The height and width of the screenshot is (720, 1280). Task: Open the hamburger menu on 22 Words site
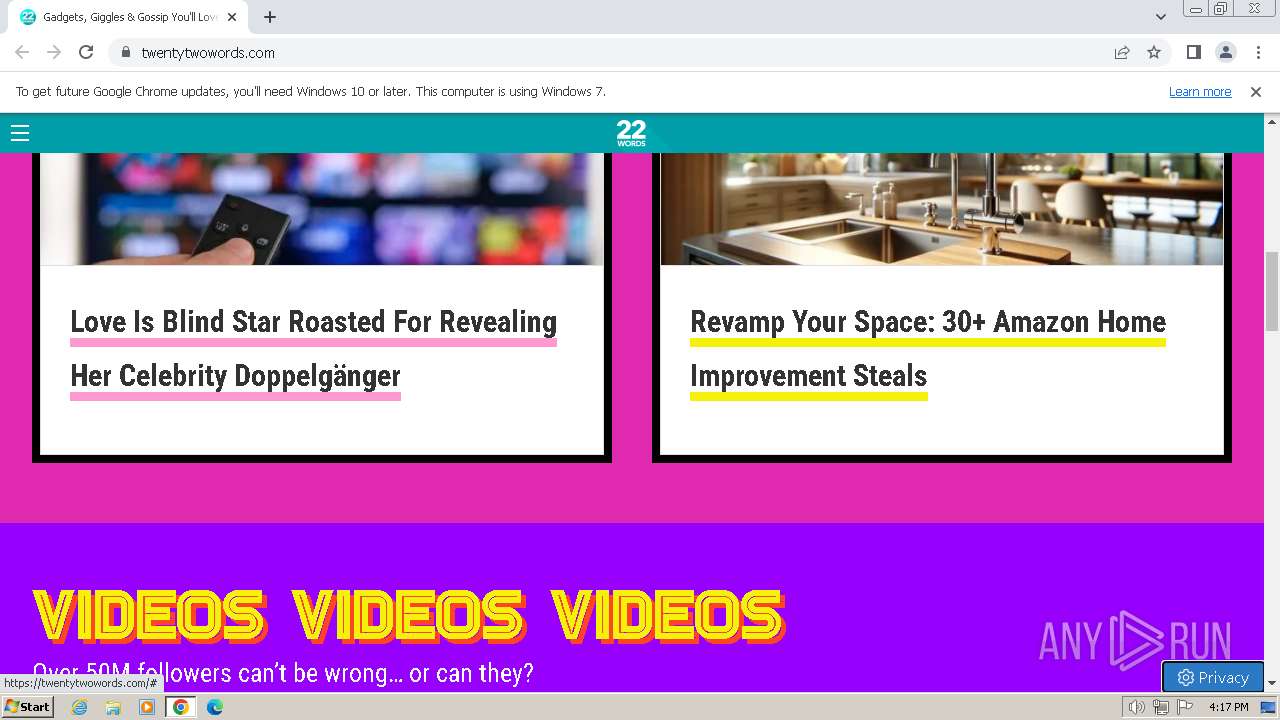[x=20, y=133]
